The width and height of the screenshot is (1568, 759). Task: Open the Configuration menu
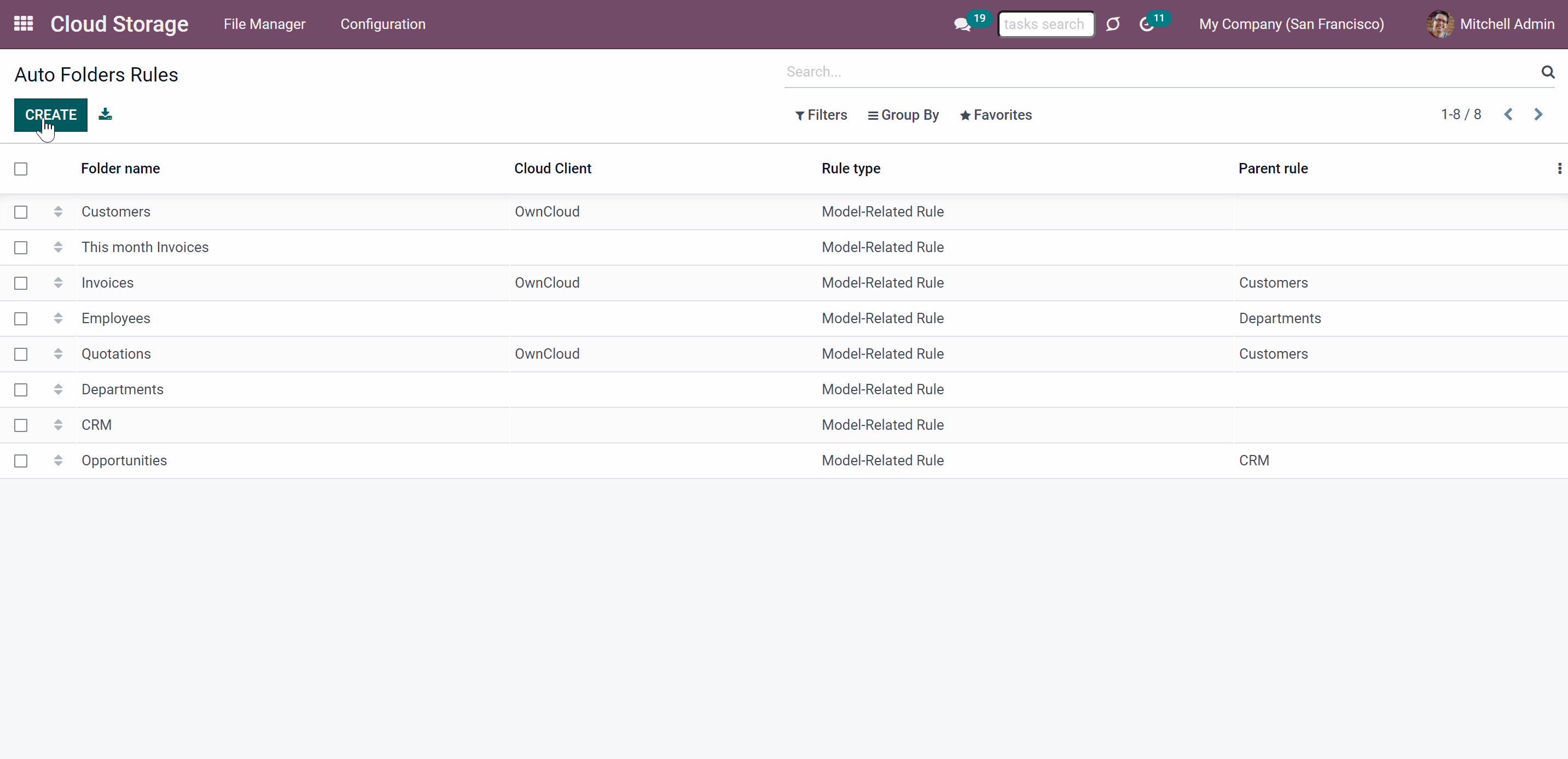click(383, 24)
